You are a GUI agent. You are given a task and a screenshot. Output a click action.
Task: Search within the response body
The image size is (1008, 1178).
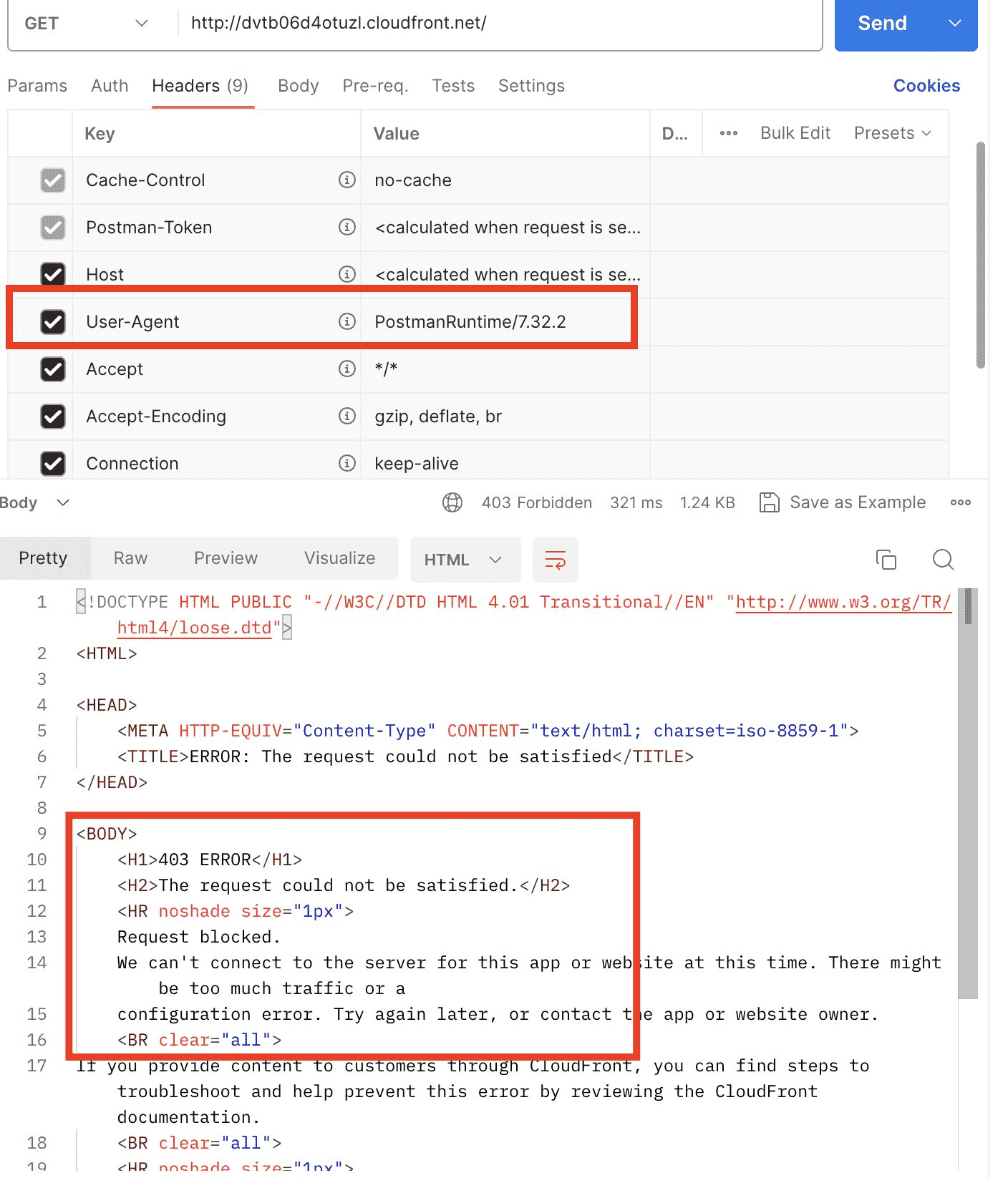[x=944, y=560]
